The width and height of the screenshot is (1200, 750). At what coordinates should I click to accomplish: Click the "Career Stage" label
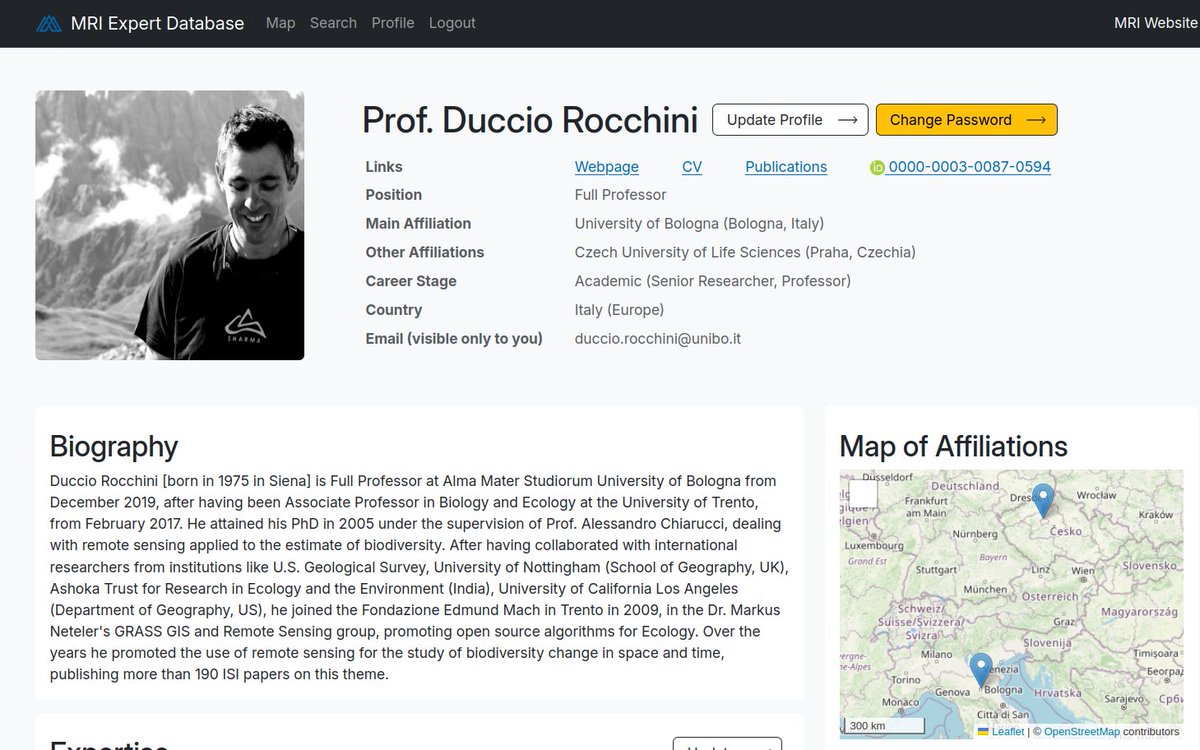click(411, 281)
